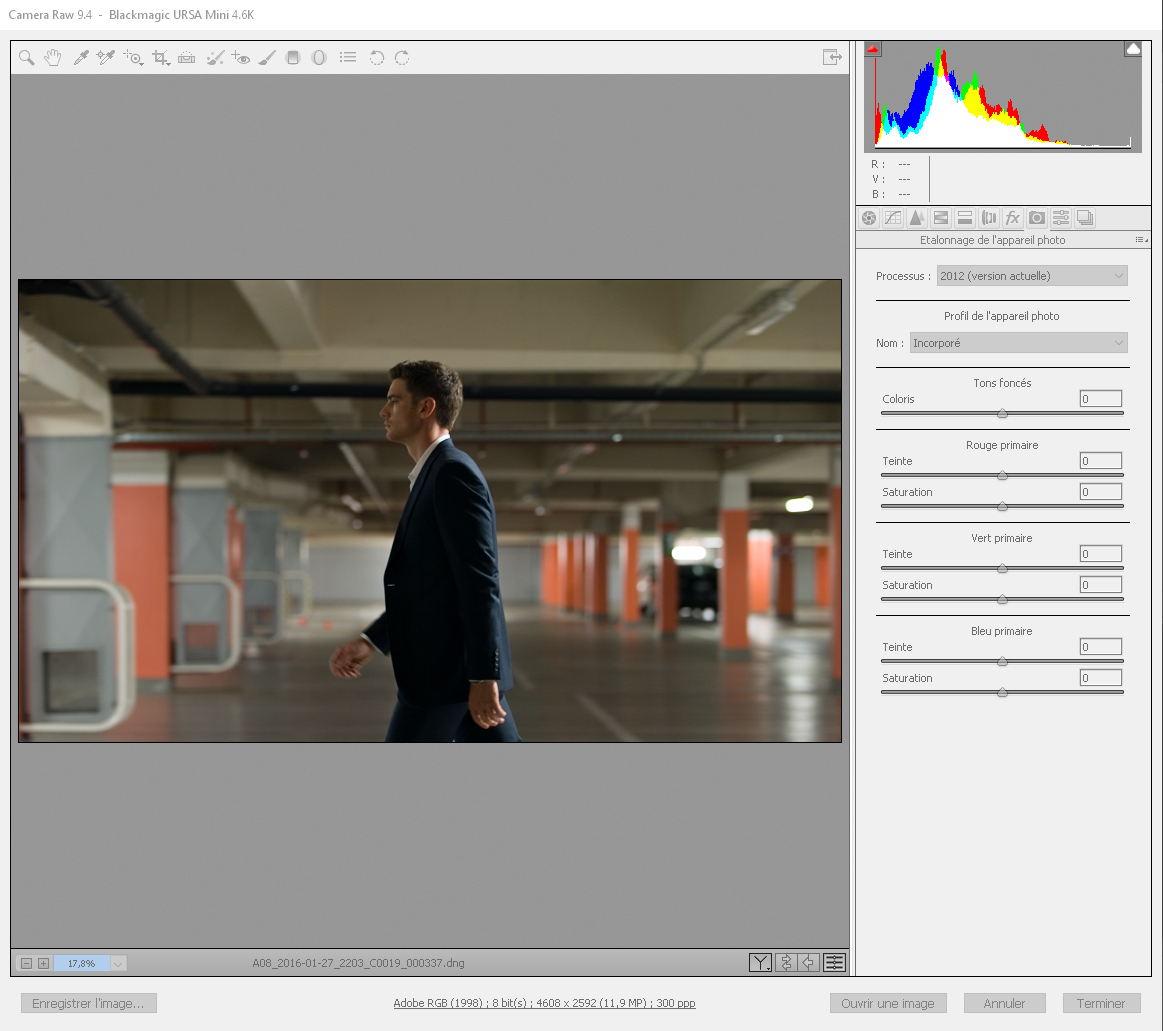This screenshot has height=1031, width=1163.
Task: Open the camera profile Nom dropdown
Action: [x=1018, y=343]
